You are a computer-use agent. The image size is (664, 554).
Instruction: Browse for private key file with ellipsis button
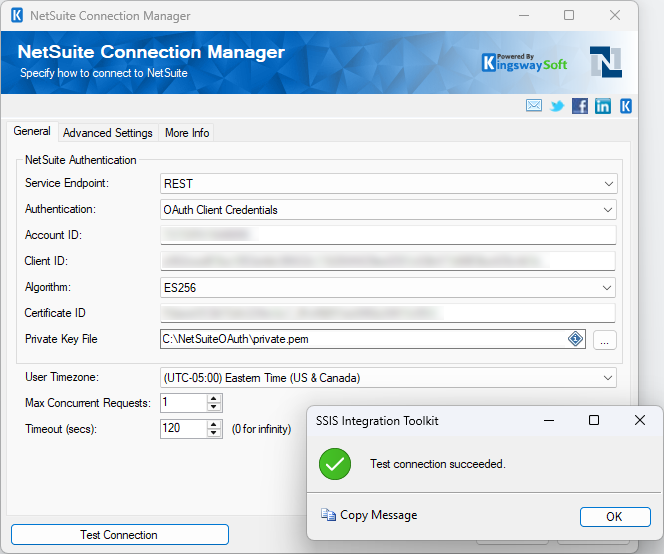click(x=605, y=340)
